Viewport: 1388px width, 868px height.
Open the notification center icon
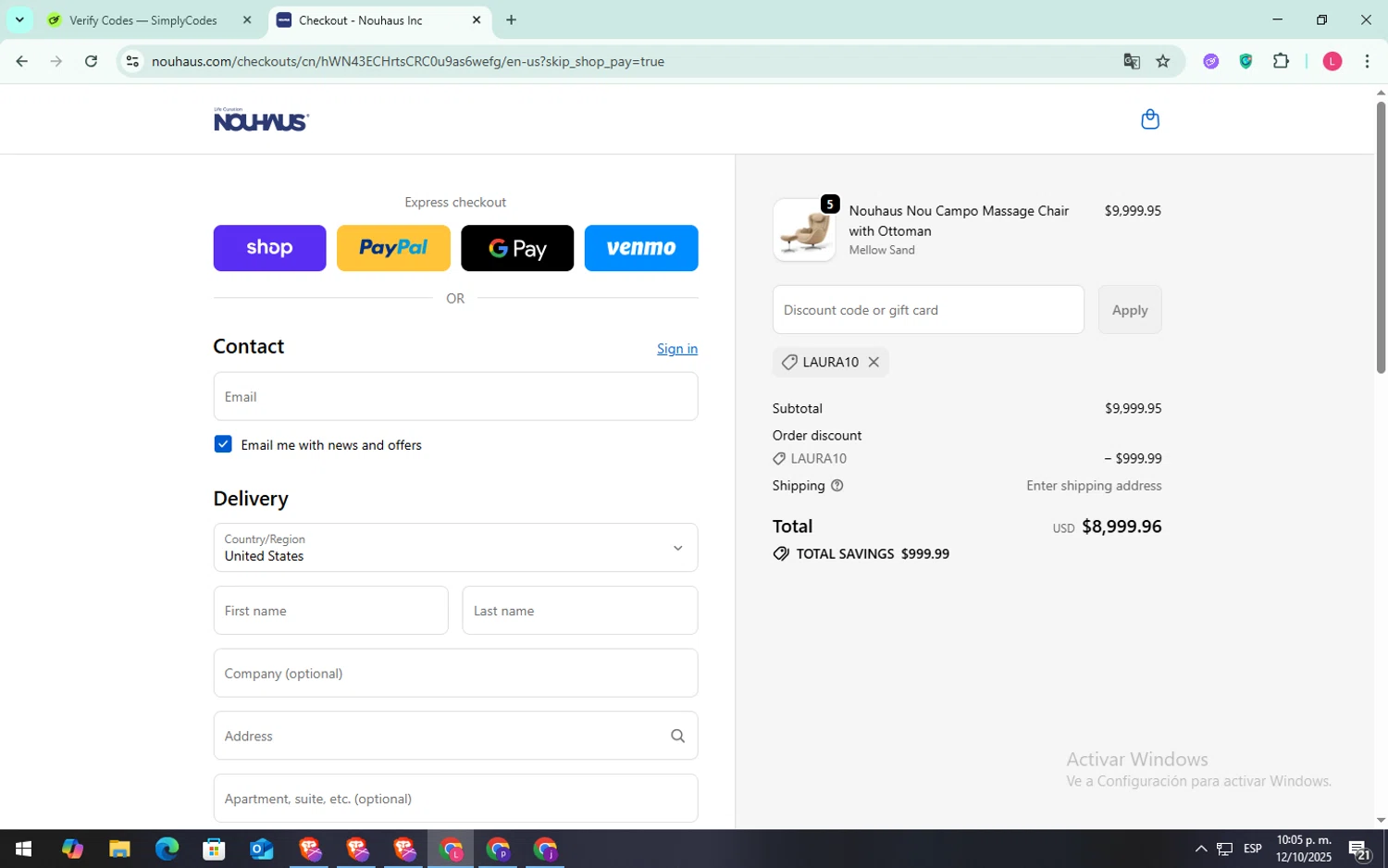[x=1359, y=849]
